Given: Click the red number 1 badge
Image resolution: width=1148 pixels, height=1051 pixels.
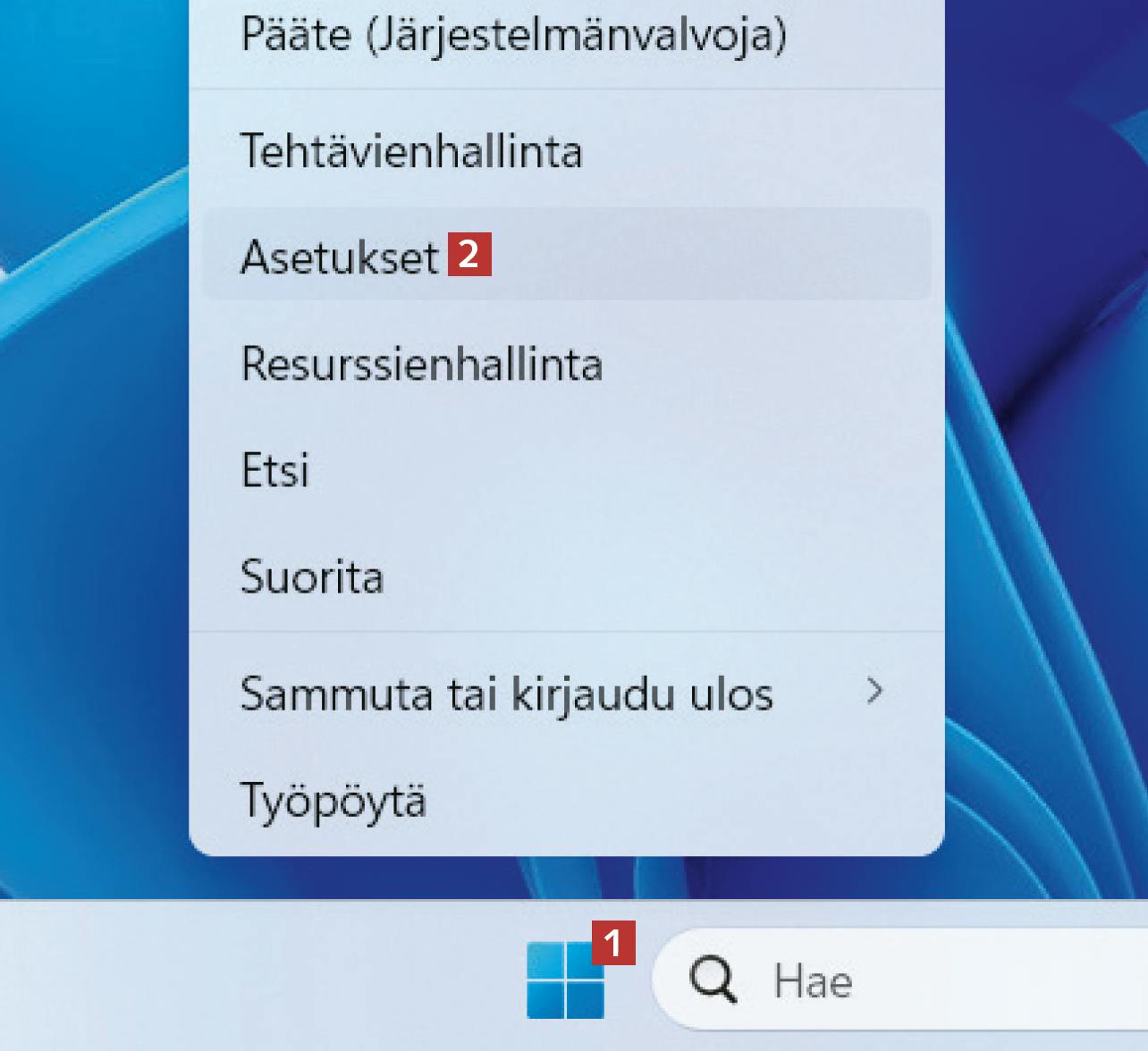Looking at the screenshot, I should tap(613, 943).
